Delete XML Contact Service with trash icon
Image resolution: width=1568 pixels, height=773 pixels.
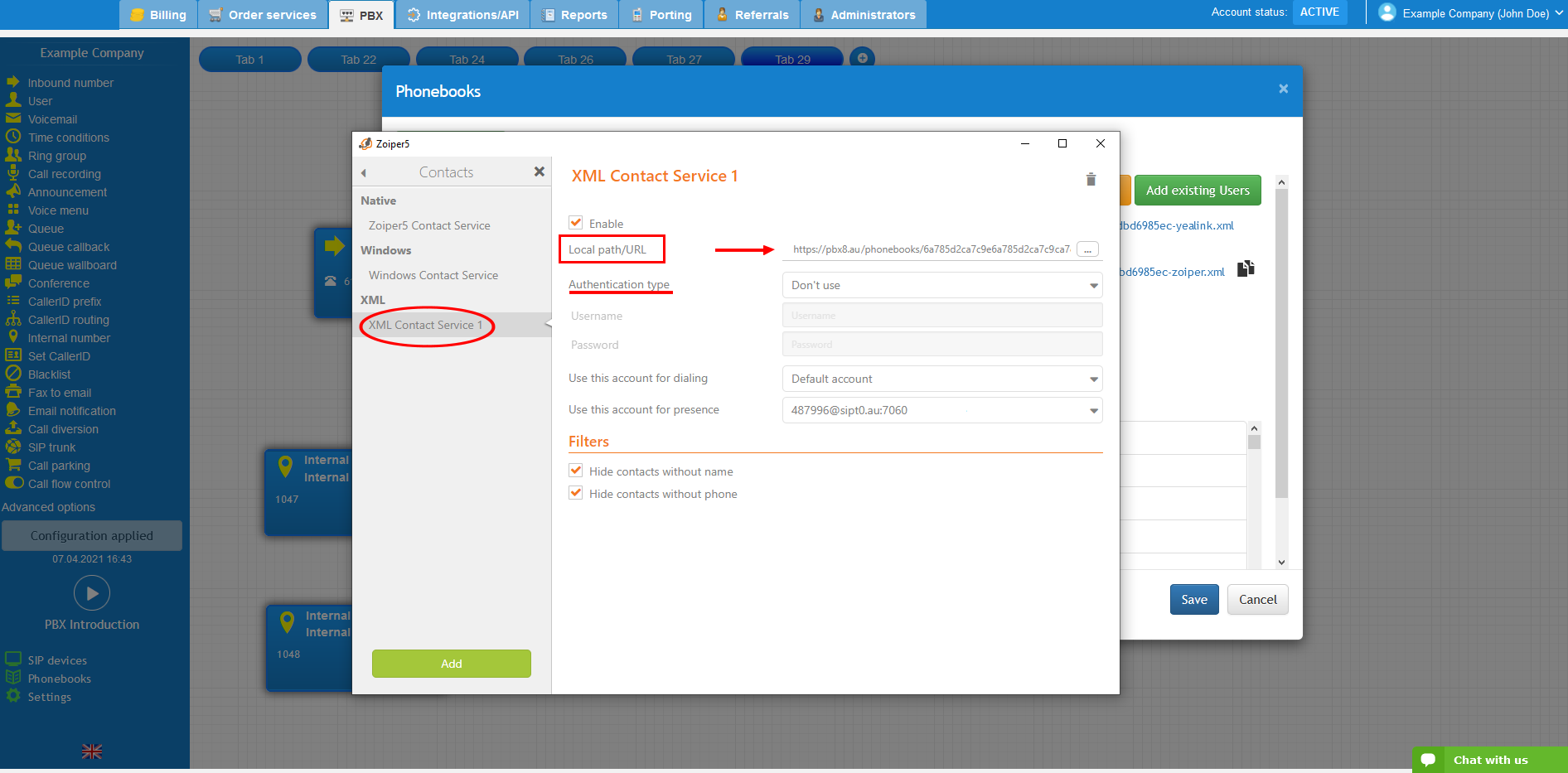click(x=1091, y=179)
